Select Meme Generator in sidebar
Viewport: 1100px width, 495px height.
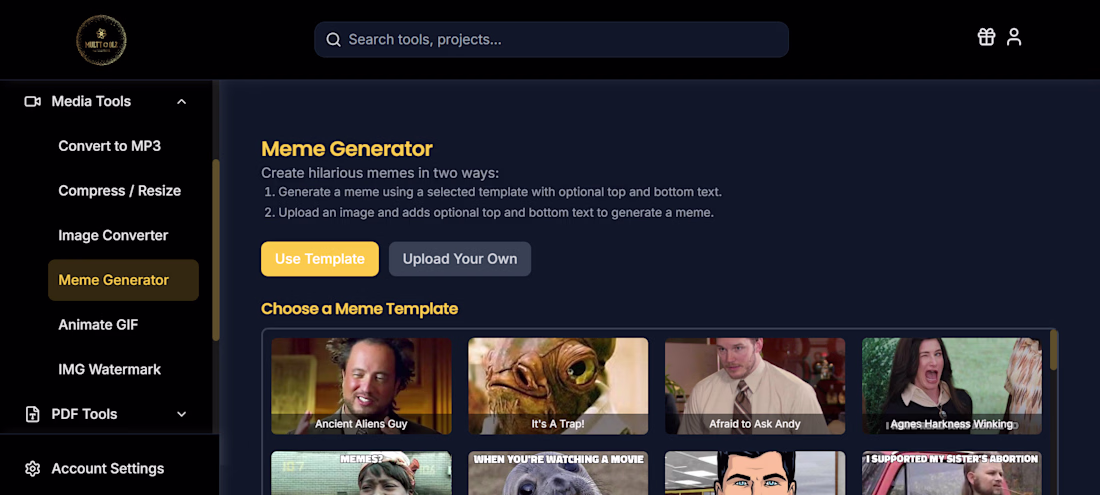coord(123,280)
